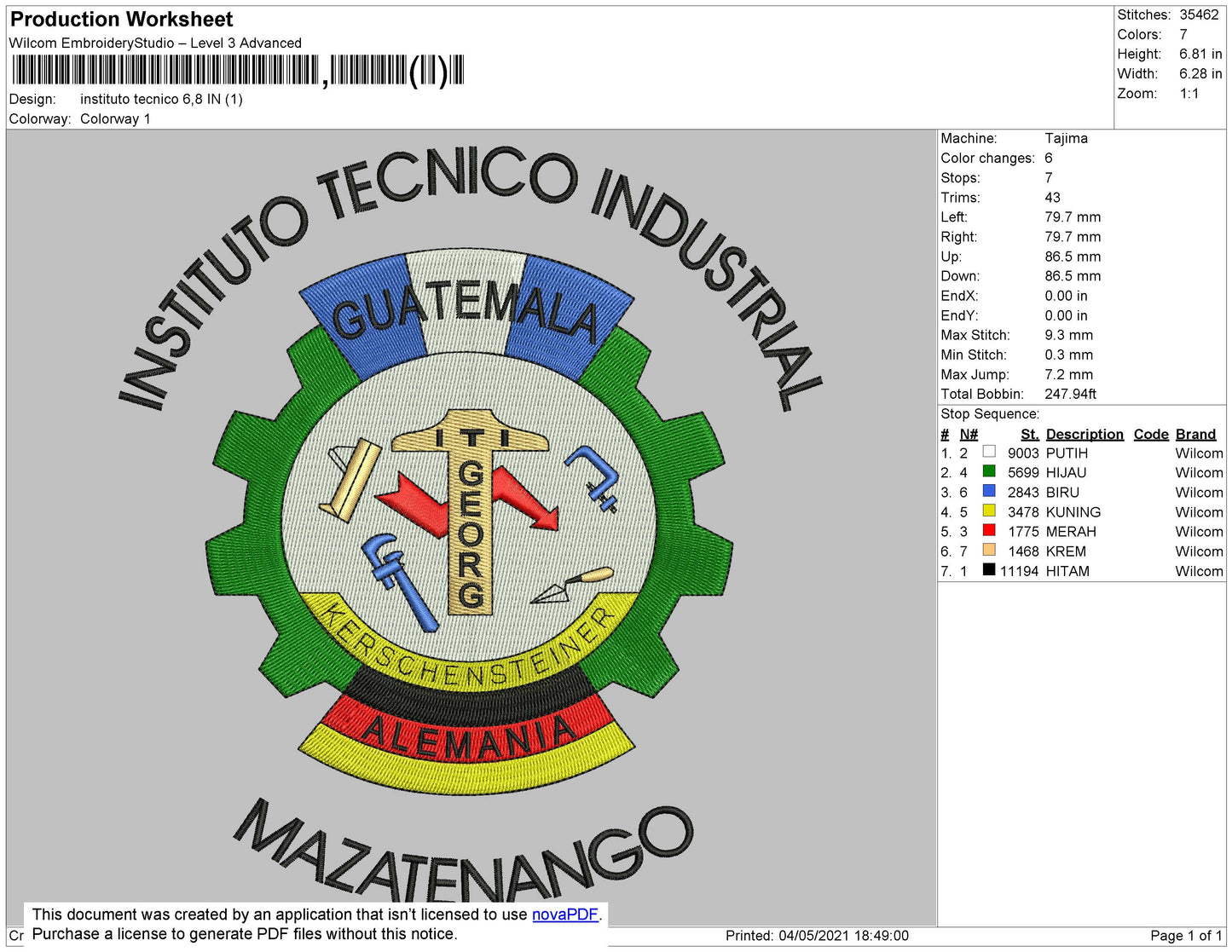Click the Up value 86.5 mm
Viewport: 1232px width, 952px height.
(x=1073, y=257)
